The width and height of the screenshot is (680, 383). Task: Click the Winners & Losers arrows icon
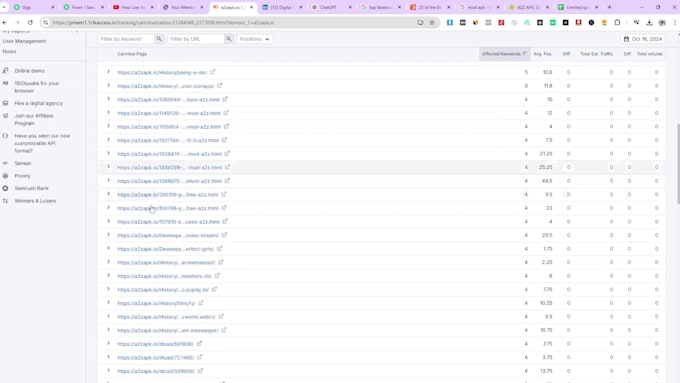tap(5, 201)
